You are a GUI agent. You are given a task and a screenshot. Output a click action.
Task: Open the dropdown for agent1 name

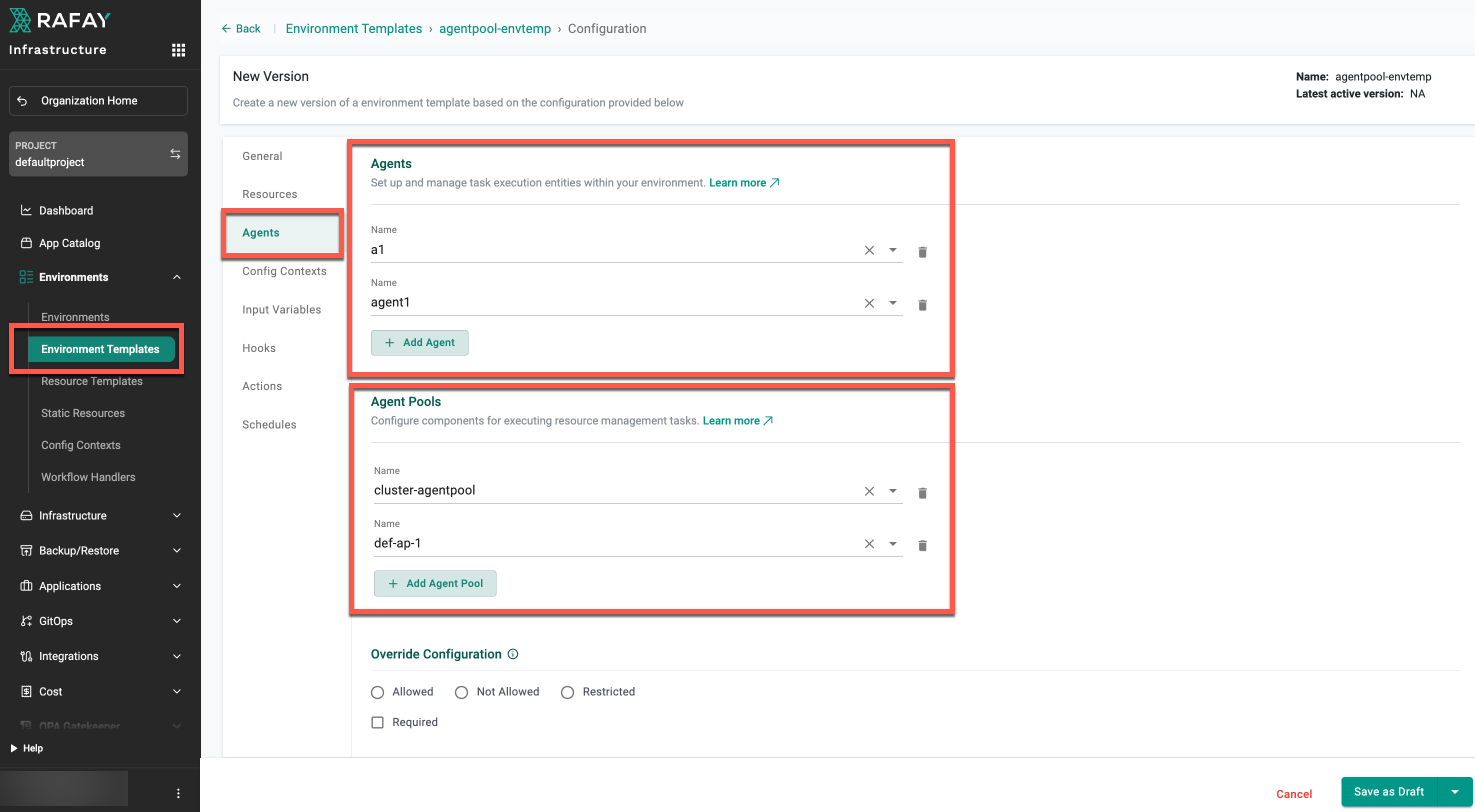point(892,303)
